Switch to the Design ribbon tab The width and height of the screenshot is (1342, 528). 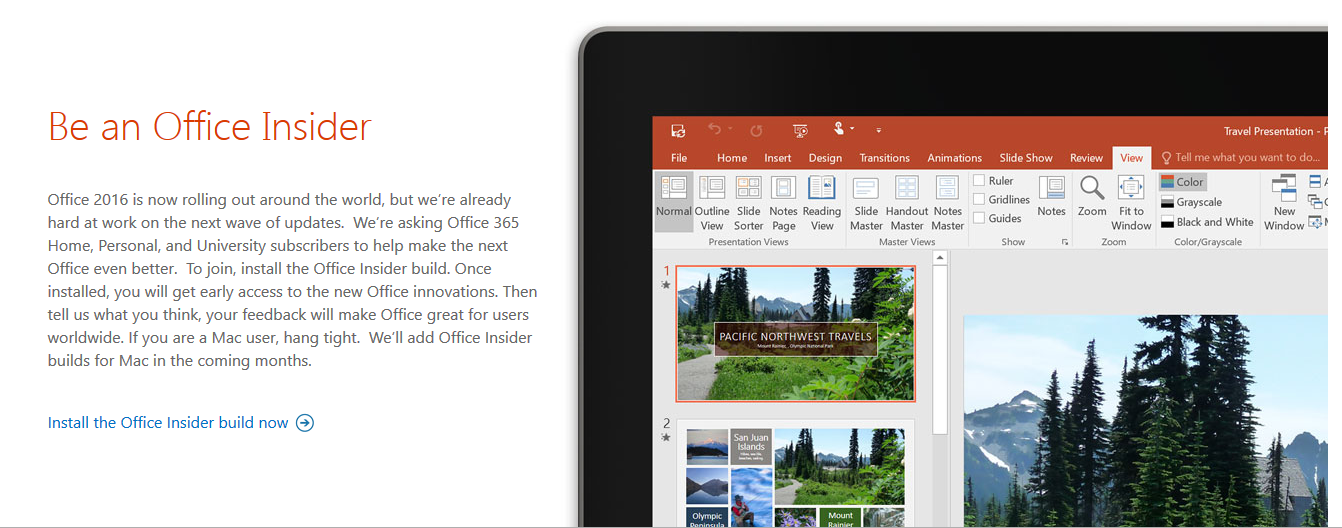[x=825, y=158]
